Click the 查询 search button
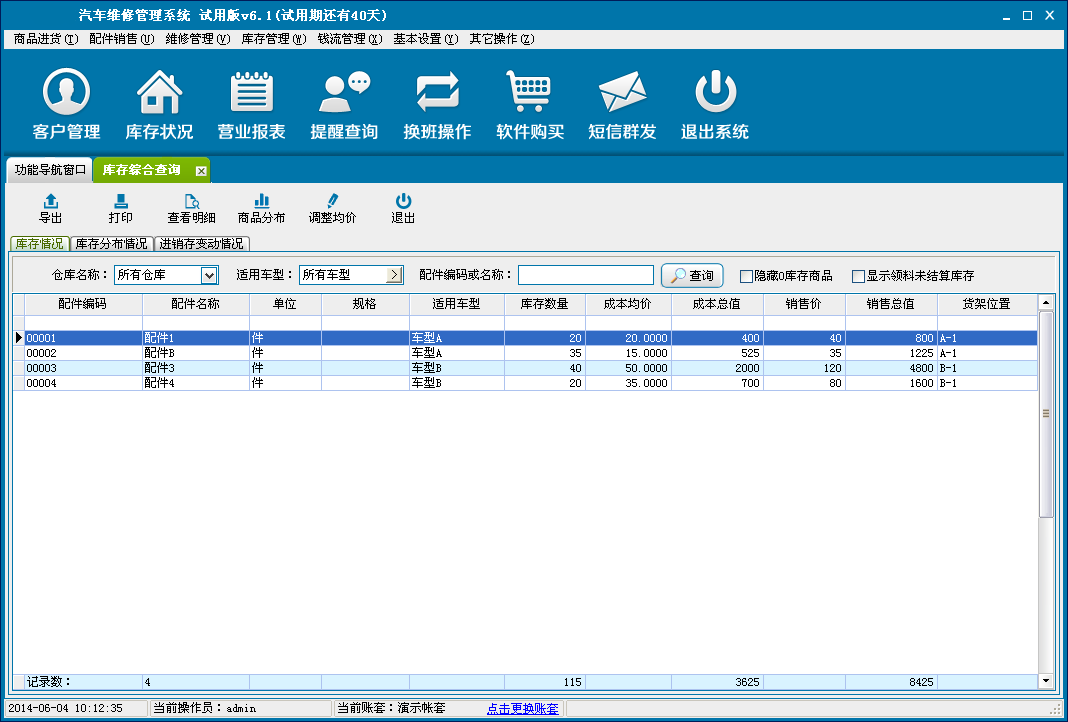This screenshot has width=1068, height=722. coord(692,275)
